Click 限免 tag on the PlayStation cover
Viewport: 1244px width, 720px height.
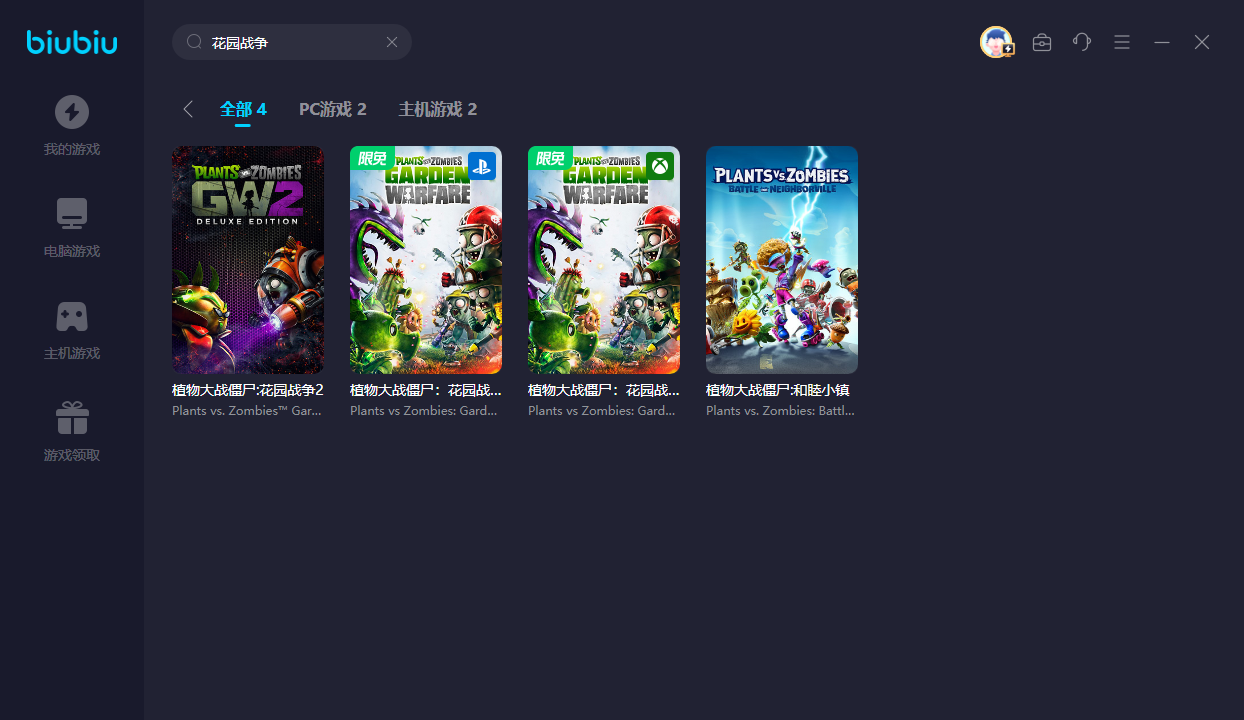[372, 158]
